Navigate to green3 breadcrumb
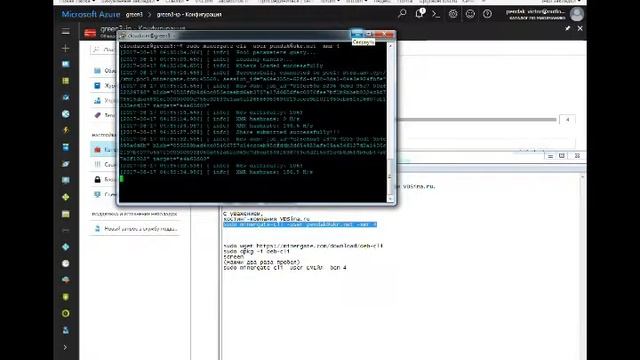This screenshot has width=640, height=360. pyautogui.click(x=134, y=14)
